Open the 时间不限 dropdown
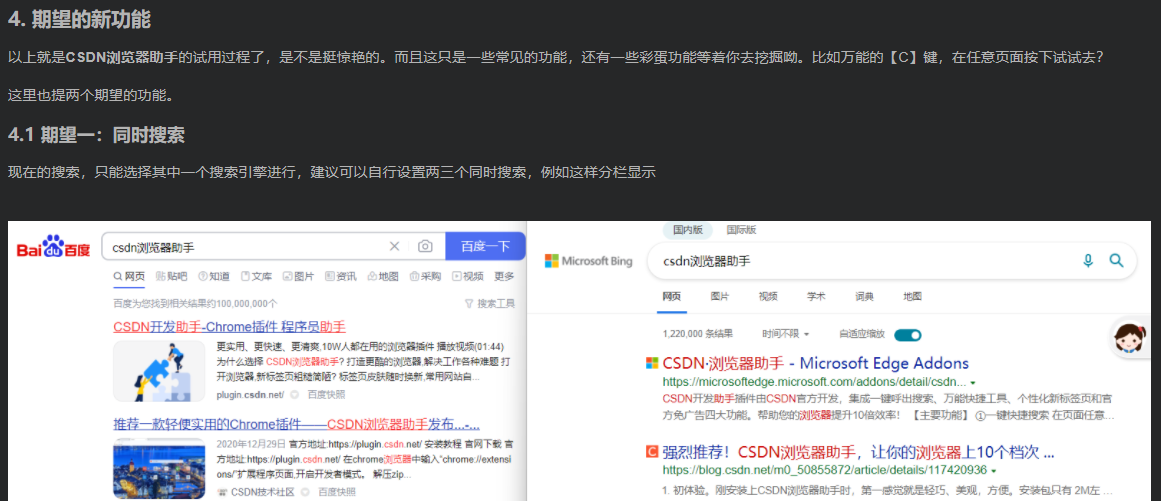The height and width of the screenshot is (501, 1161). [786, 334]
